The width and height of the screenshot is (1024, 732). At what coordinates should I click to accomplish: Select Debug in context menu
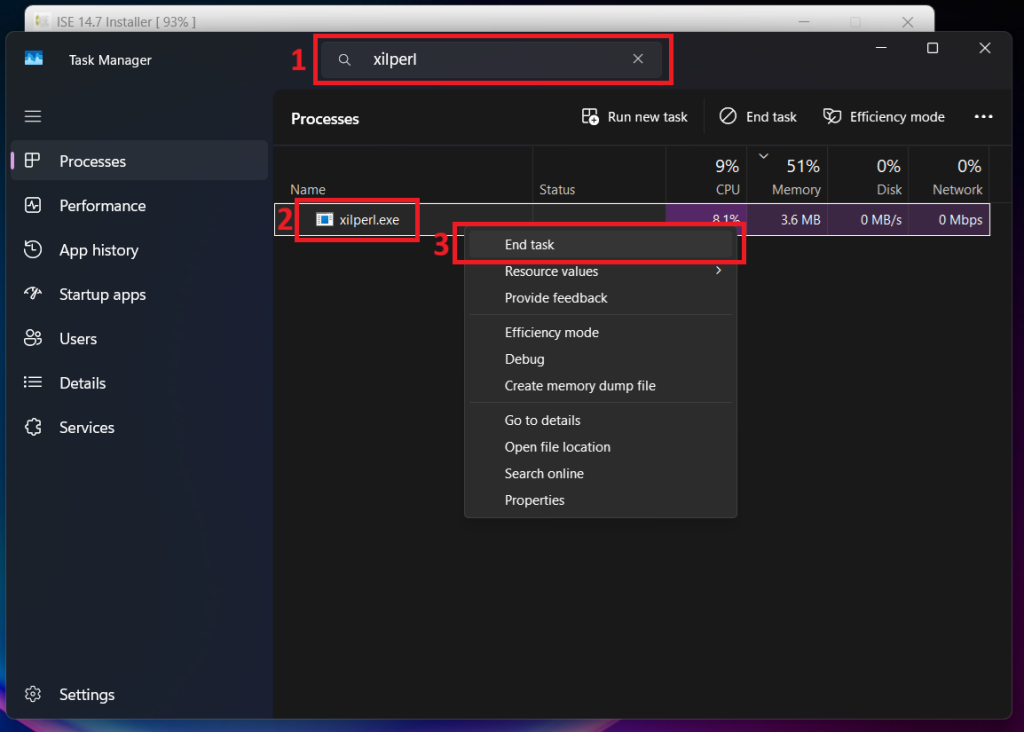tap(600, 359)
